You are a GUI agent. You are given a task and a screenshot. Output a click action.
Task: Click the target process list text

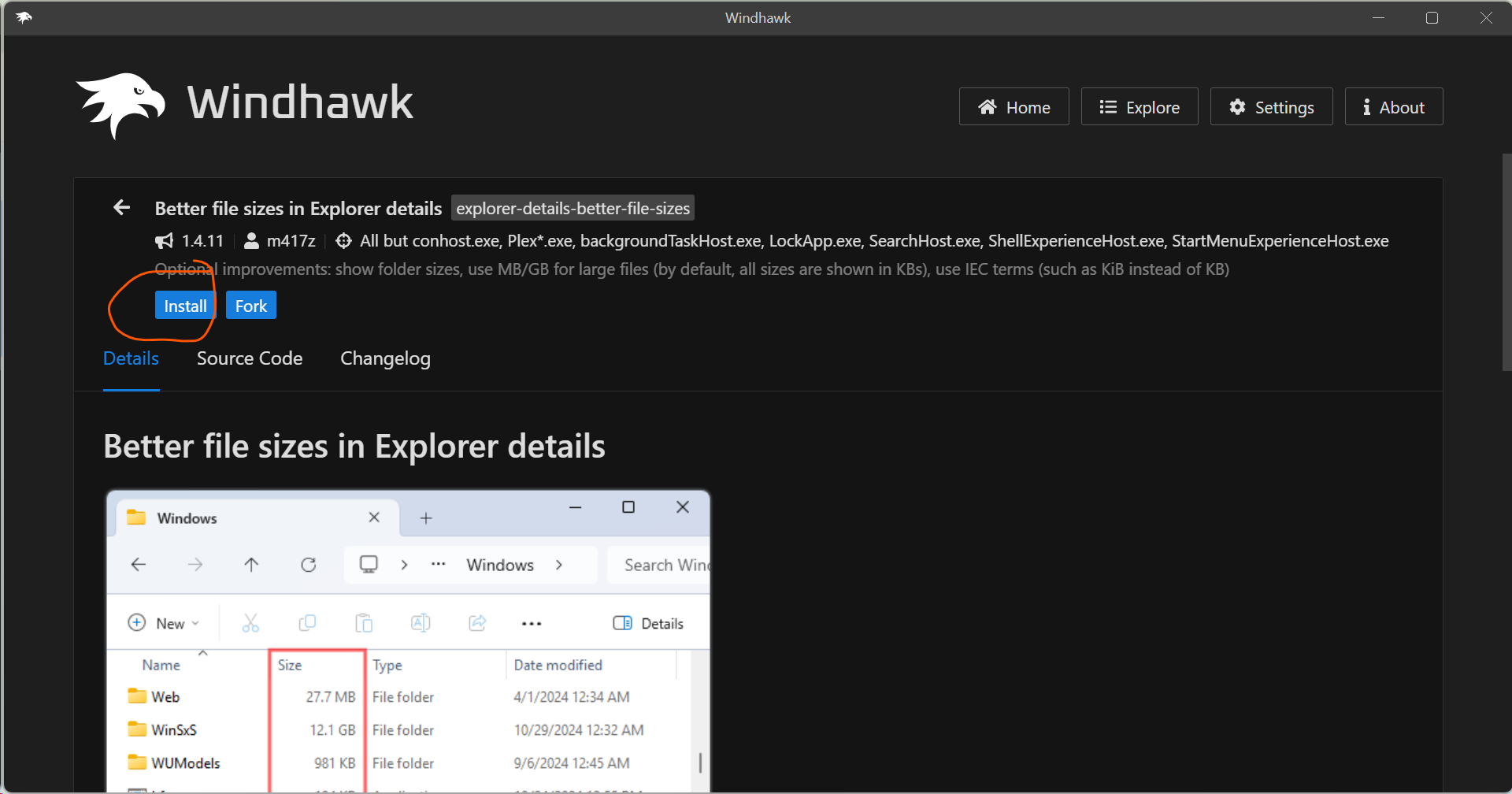pyautogui.click(x=874, y=241)
